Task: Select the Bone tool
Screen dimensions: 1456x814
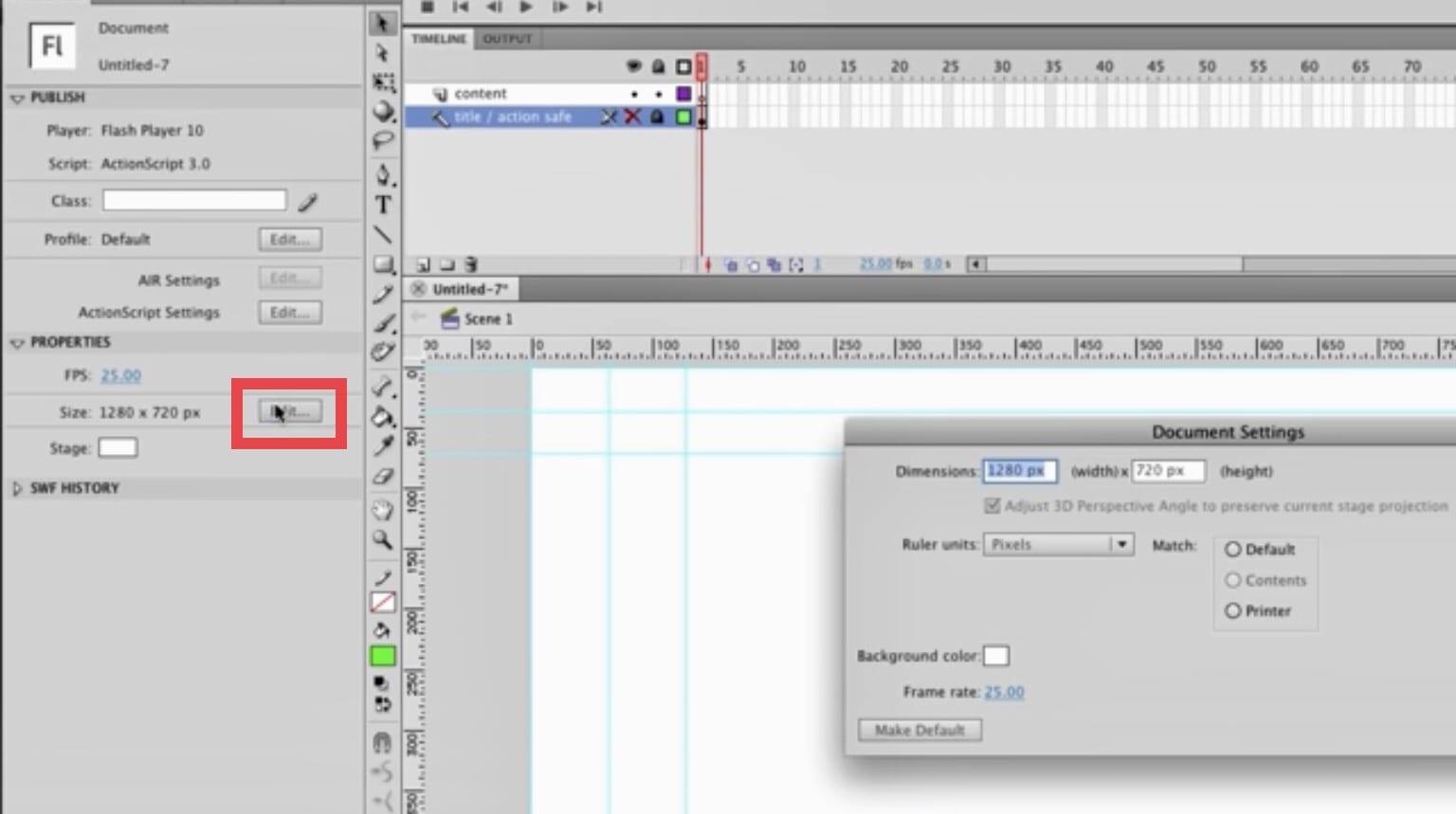Action: [383, 386]
